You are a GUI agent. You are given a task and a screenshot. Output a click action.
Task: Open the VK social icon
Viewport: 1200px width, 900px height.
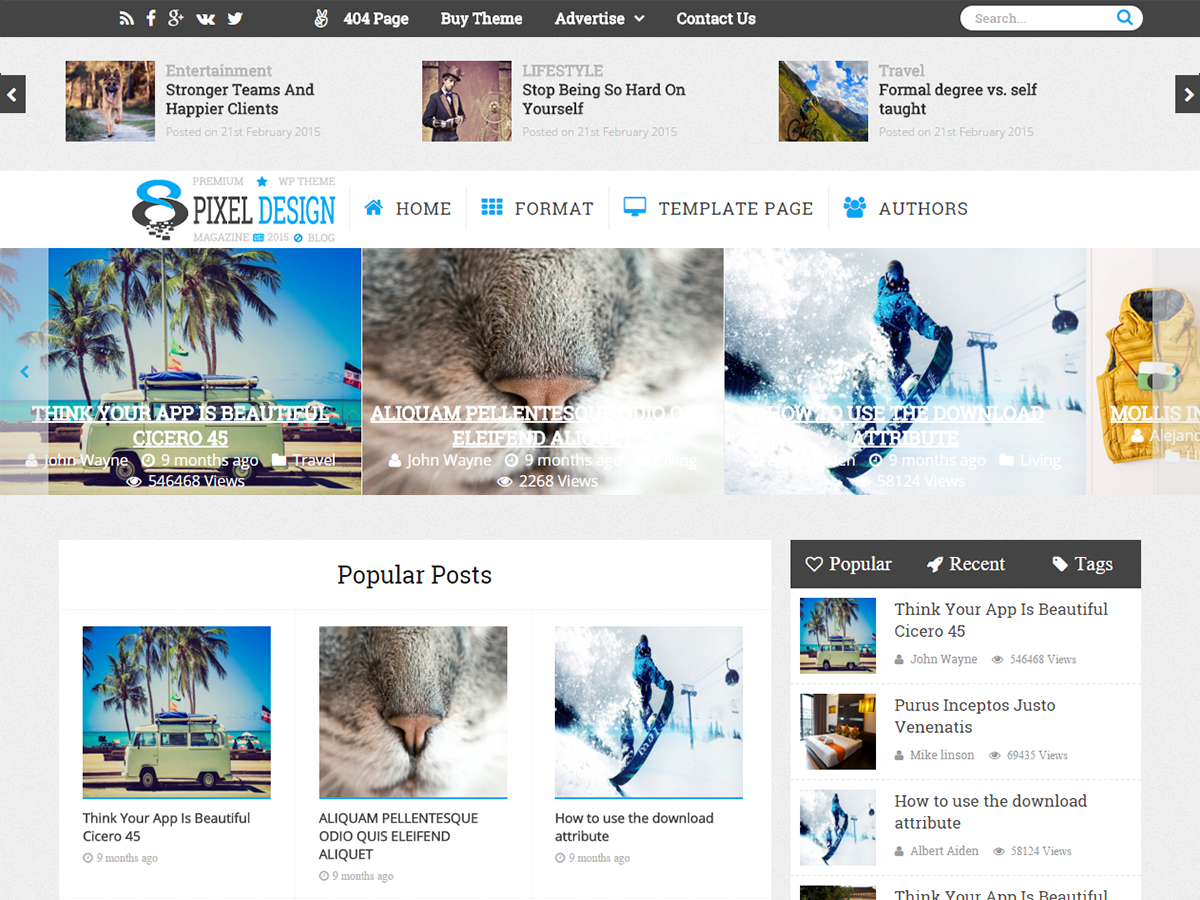(205, 19)
